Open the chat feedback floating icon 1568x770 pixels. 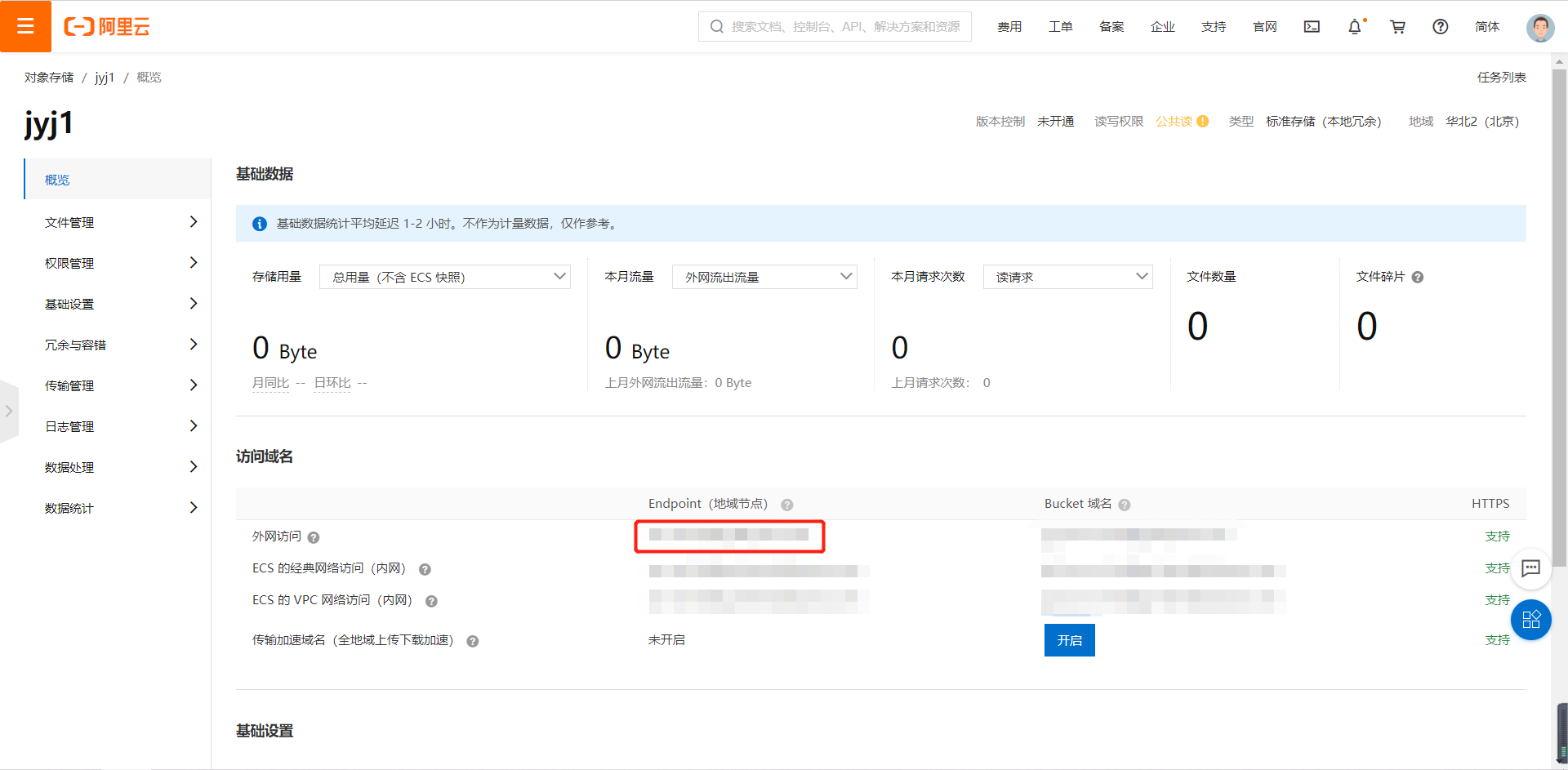(x=1531, y=568)
